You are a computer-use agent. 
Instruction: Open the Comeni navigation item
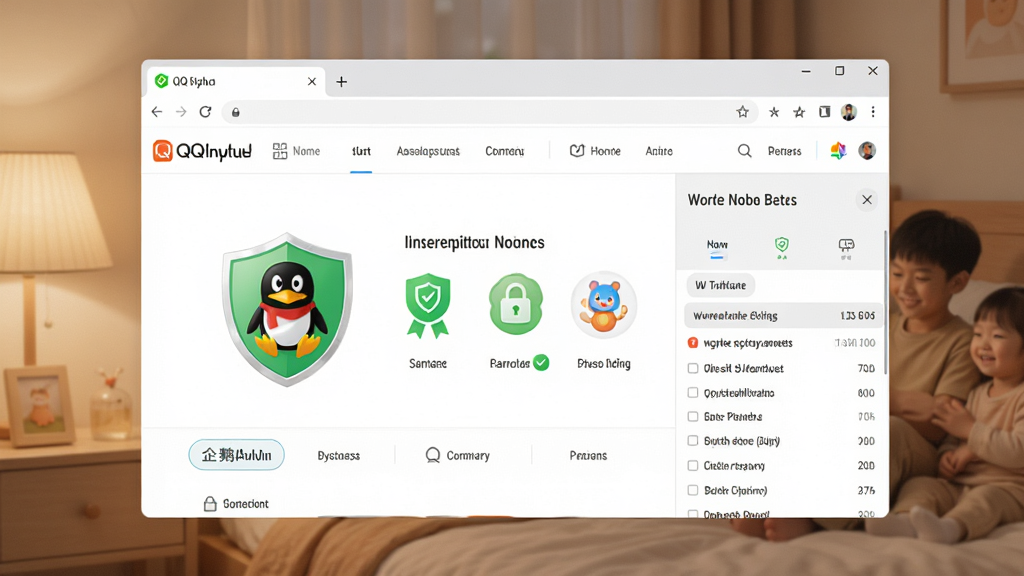[x=504, y=151]
